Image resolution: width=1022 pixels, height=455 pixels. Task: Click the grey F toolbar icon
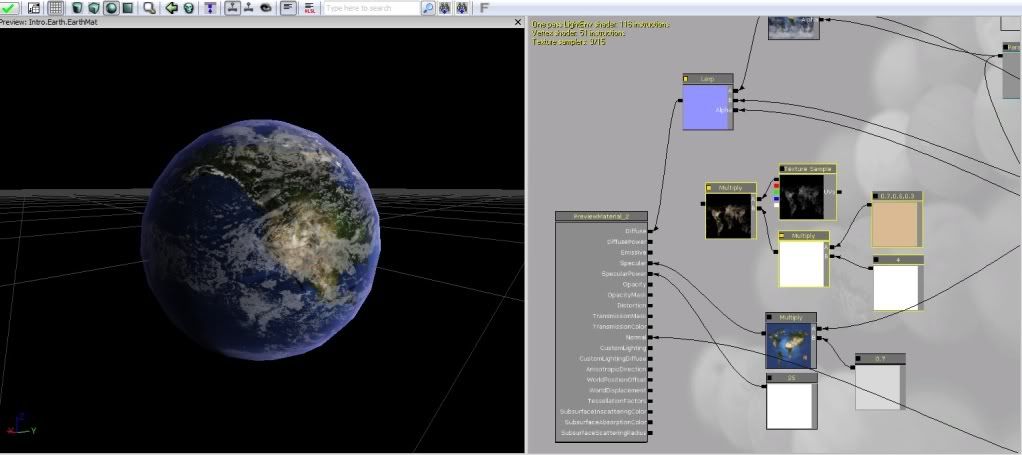click(x=484, y=8)
